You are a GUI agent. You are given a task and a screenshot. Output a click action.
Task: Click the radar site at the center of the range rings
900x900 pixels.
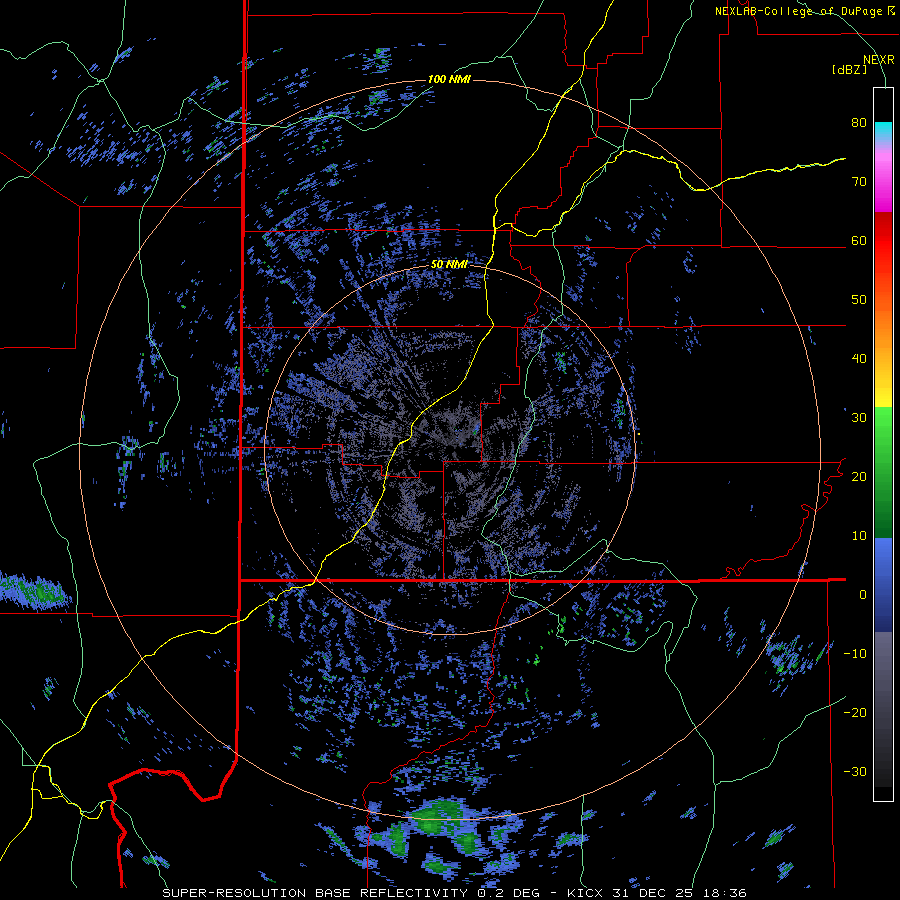[450, 449]
